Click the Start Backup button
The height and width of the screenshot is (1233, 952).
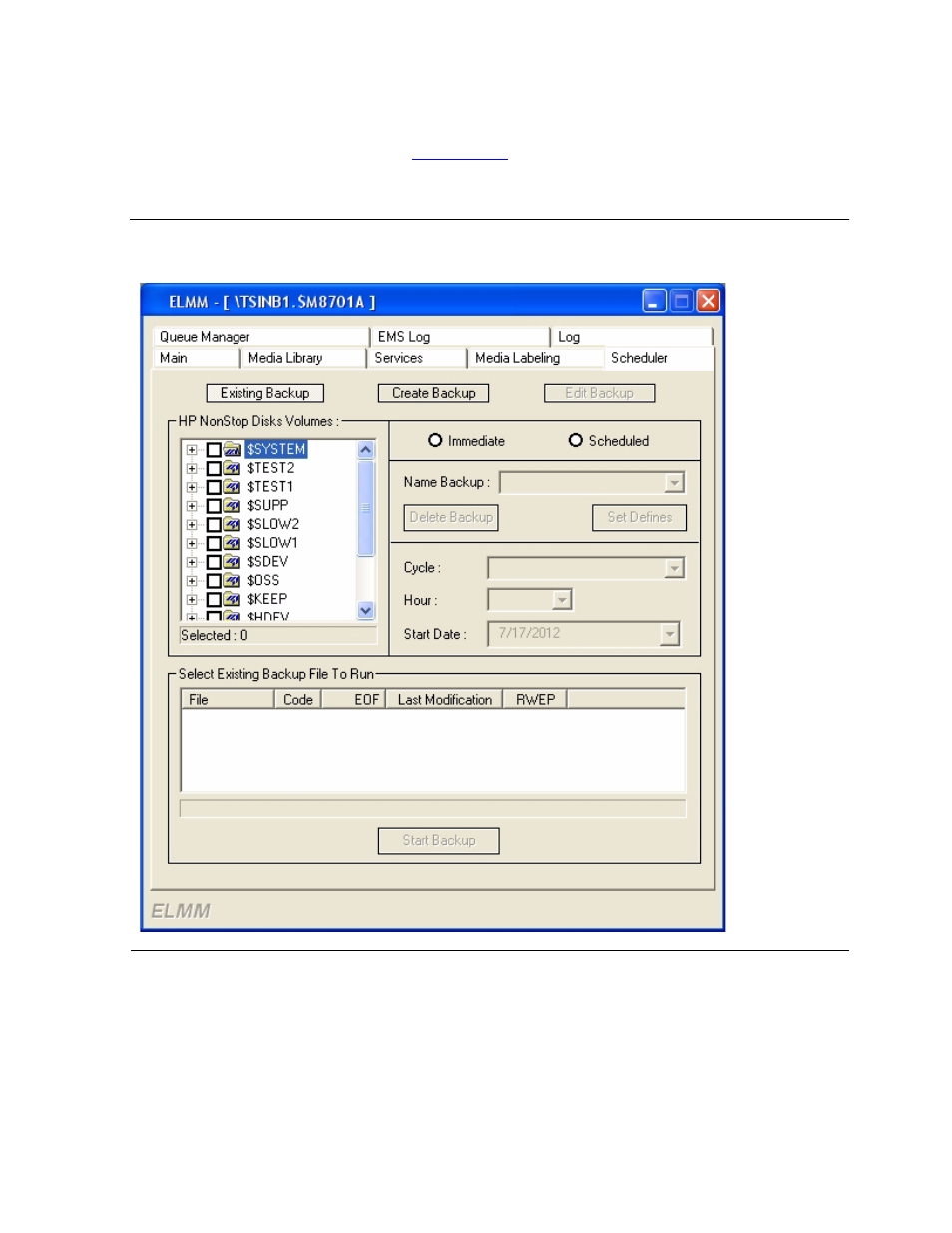point(439,841)
